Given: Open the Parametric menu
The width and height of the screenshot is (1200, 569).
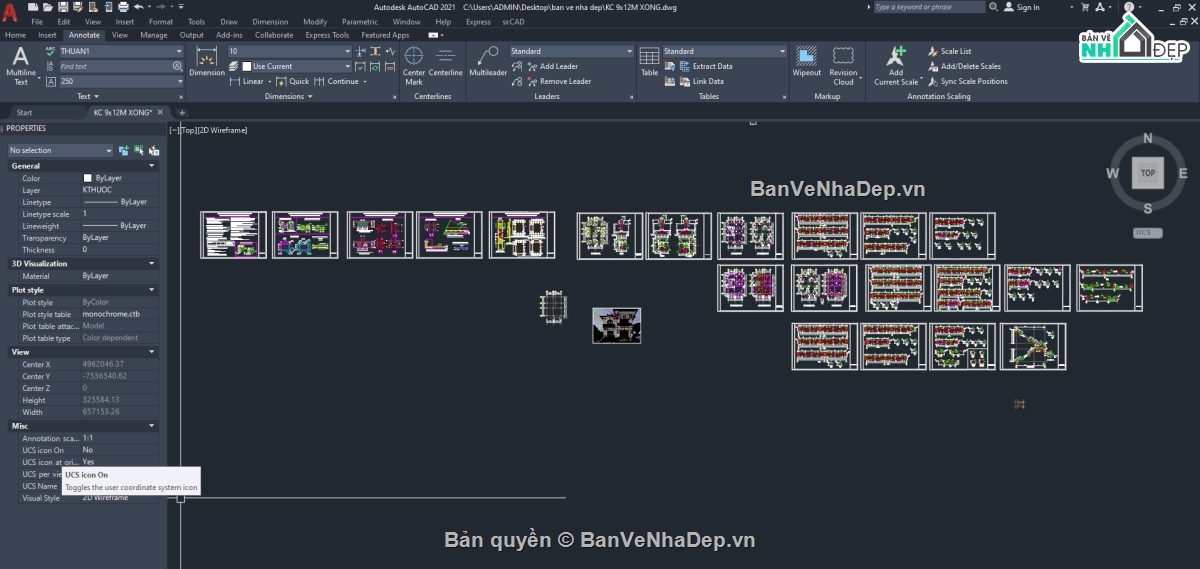Looking at the screenshot, I should (360, 21).
